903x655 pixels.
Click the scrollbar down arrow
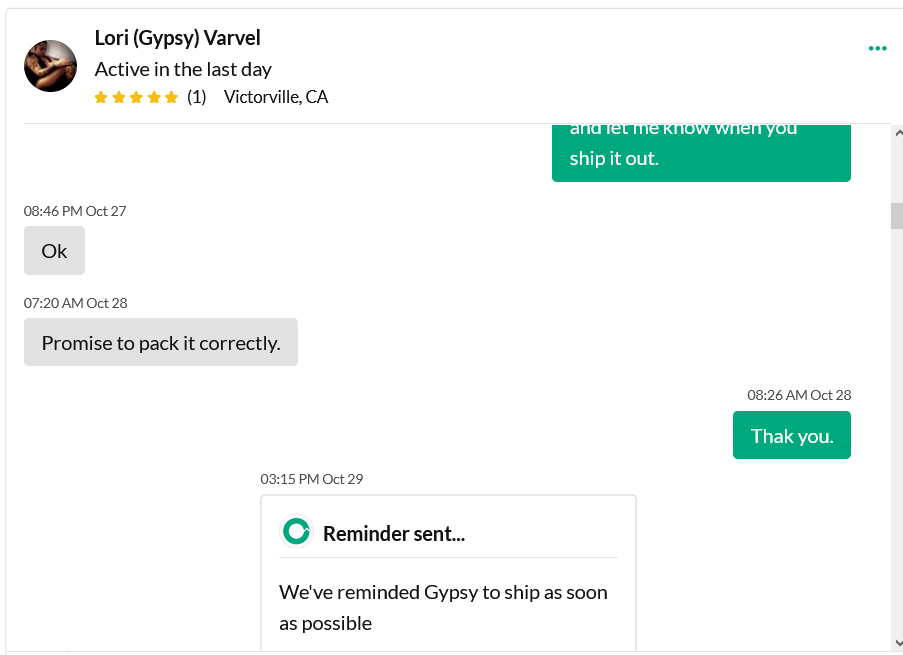(x=898, y=643)
